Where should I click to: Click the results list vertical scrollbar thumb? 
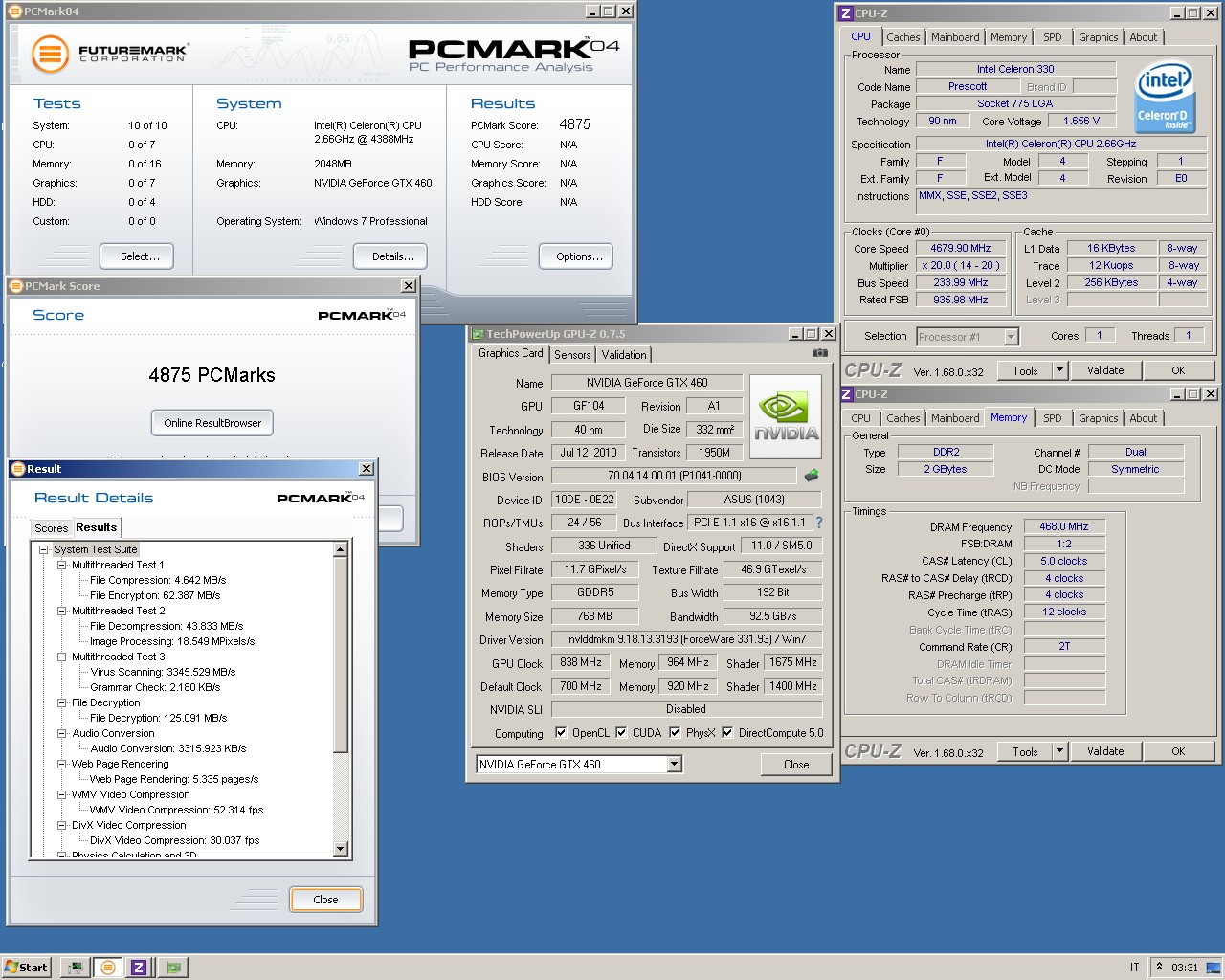click(x=341, y=655)
